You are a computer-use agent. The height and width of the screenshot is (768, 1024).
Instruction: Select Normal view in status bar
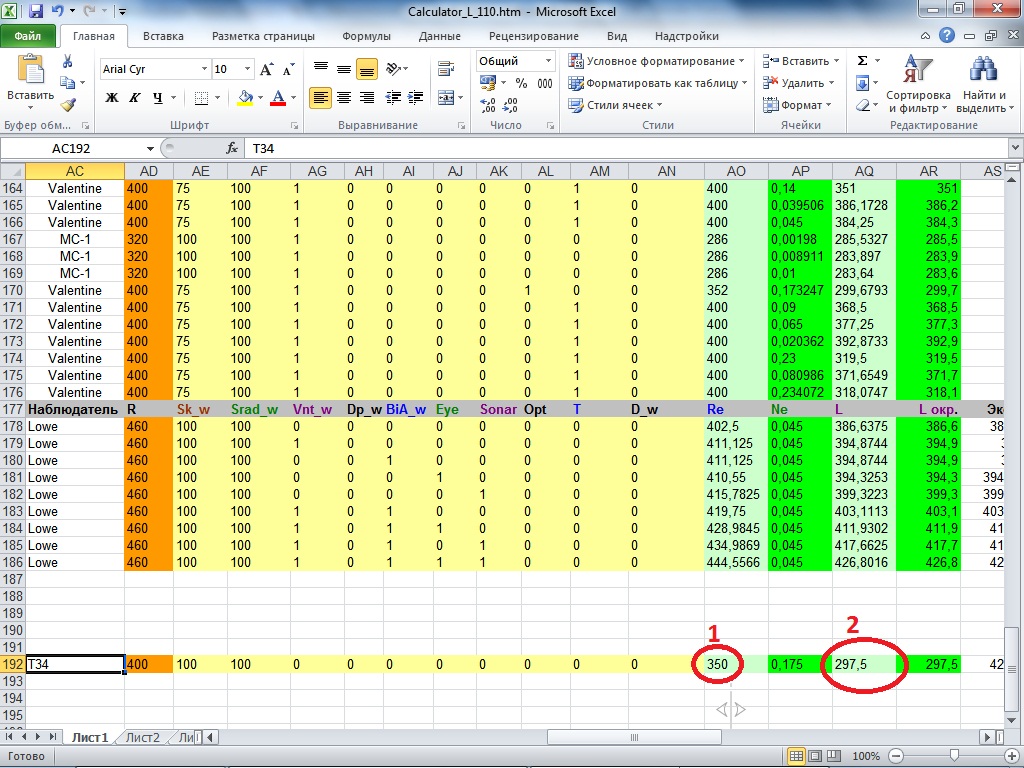point(796,756)
